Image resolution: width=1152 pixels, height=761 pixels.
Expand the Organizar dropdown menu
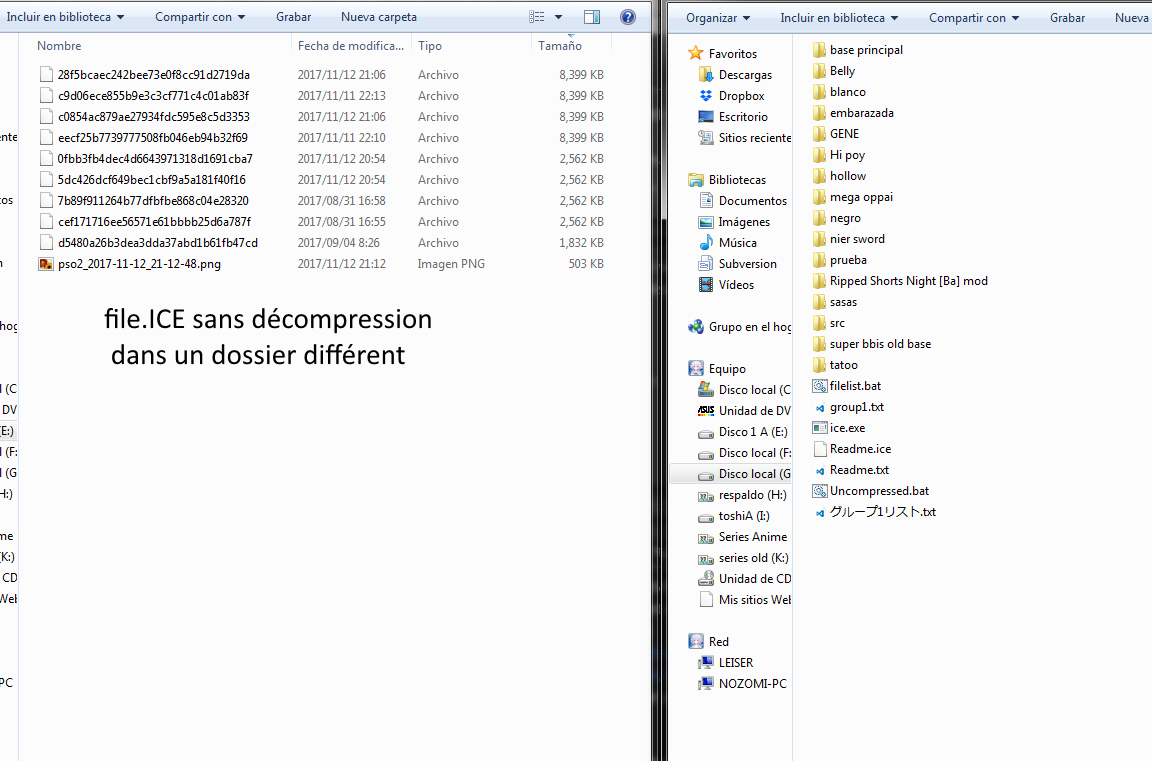[718, 18]
